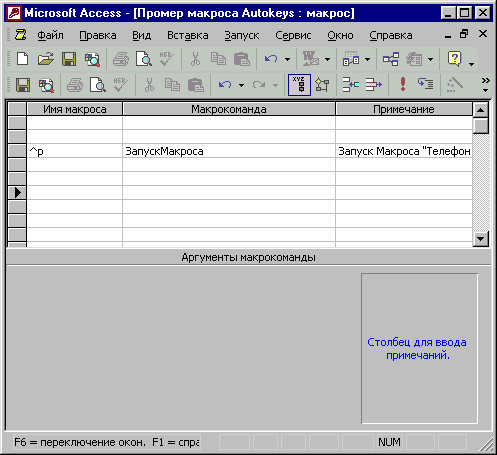Open the Relationships diagram icon

[391, 59]
